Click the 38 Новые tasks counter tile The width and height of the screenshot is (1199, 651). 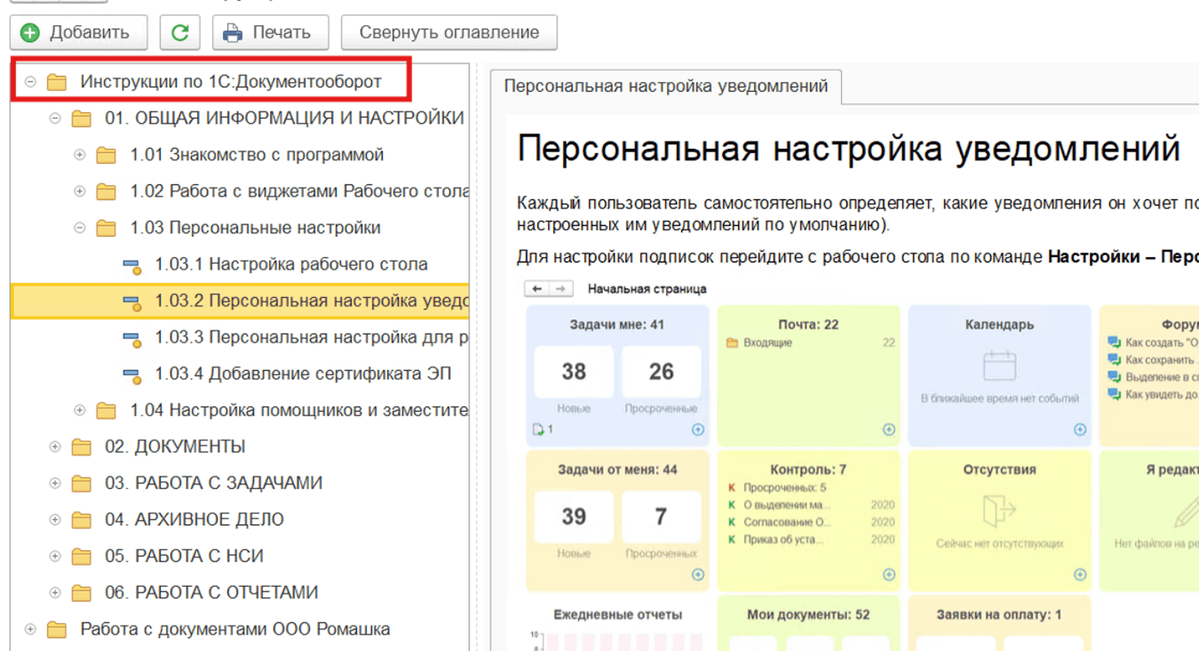click(x=574, y=380)
